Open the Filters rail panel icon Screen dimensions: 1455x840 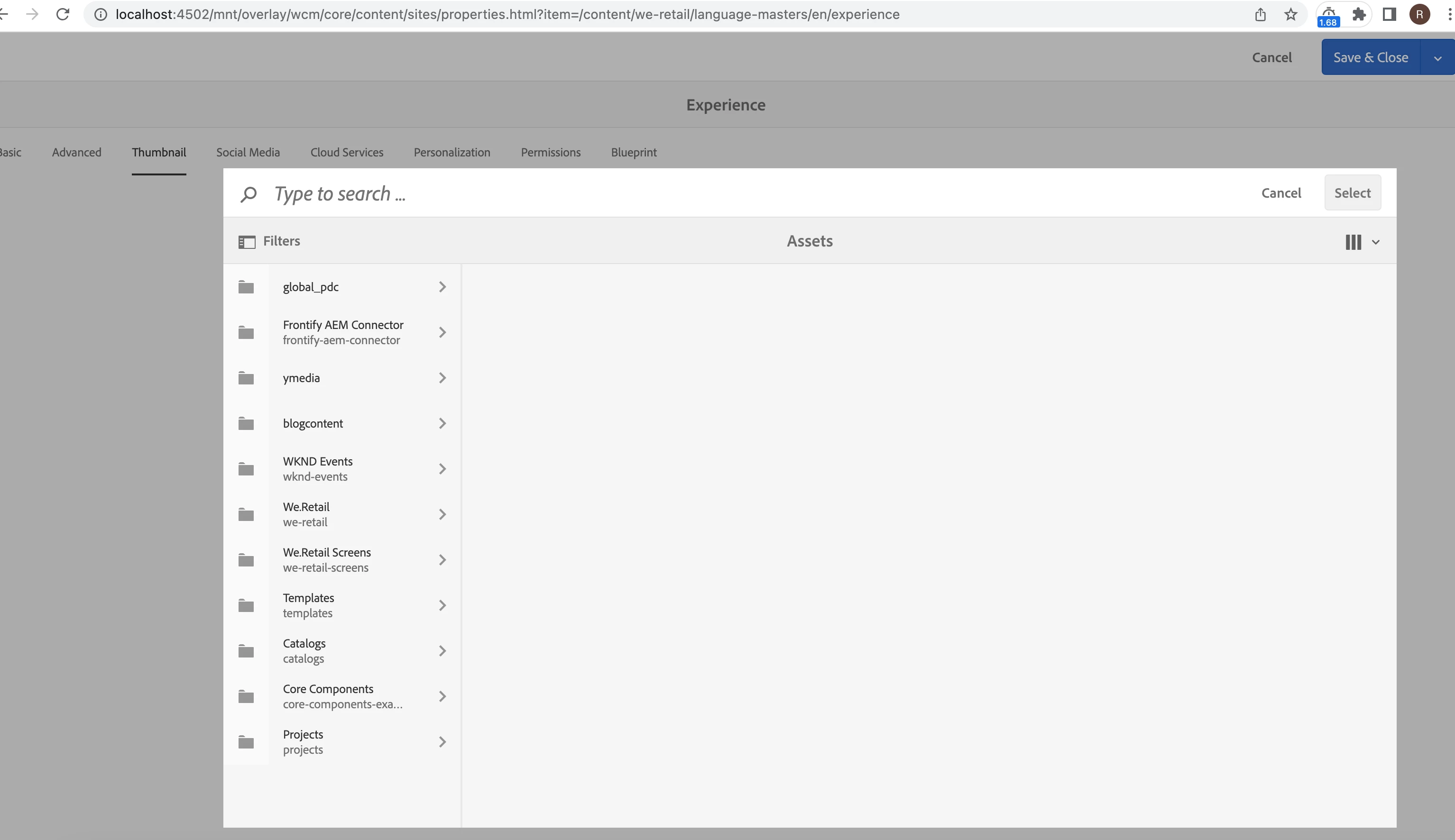[x=247, y=242]
